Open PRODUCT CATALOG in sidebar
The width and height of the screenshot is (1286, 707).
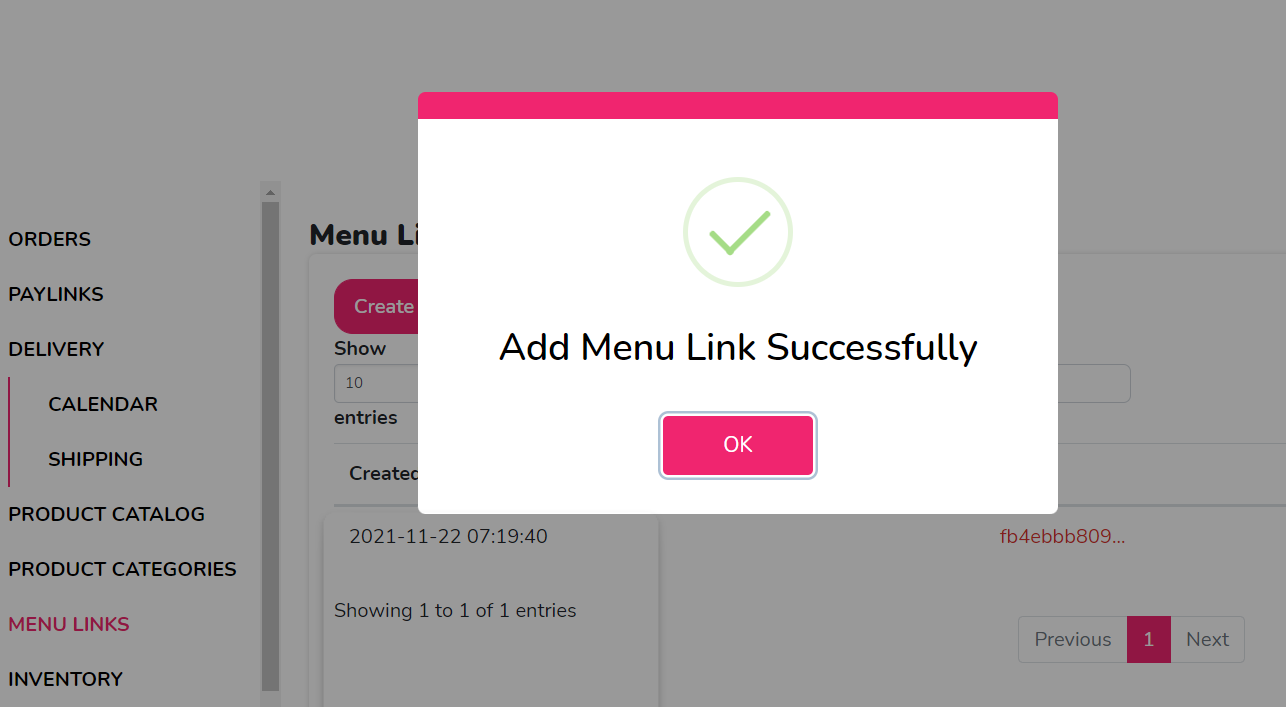coord(107,514)
